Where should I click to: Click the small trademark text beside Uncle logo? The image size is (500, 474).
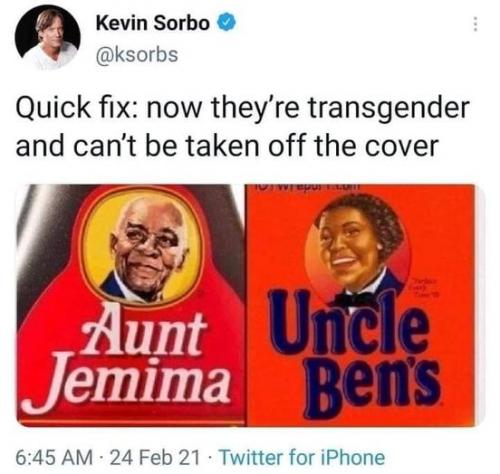click(x=426, y=287)
